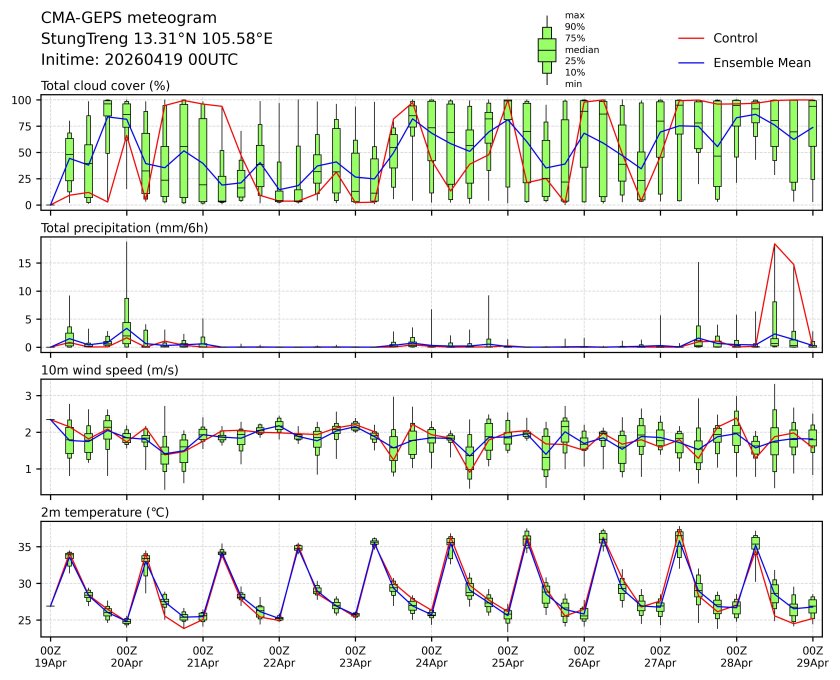Click the 00Z 24Apr x-axis tick label
The height and width of the screenshot is (680, 840).
coord(431,656)
